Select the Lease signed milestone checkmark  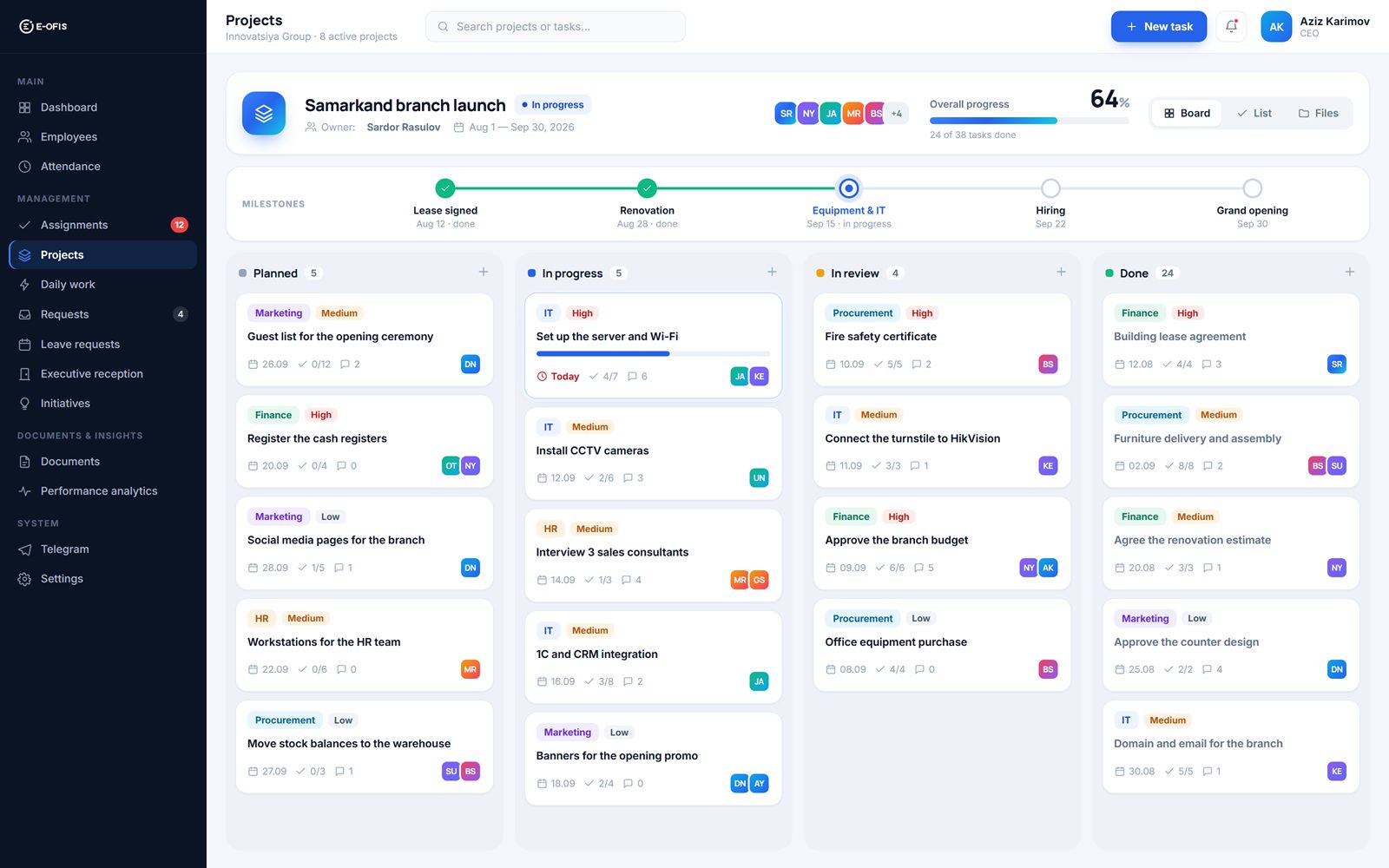click(x=445, y=188)
